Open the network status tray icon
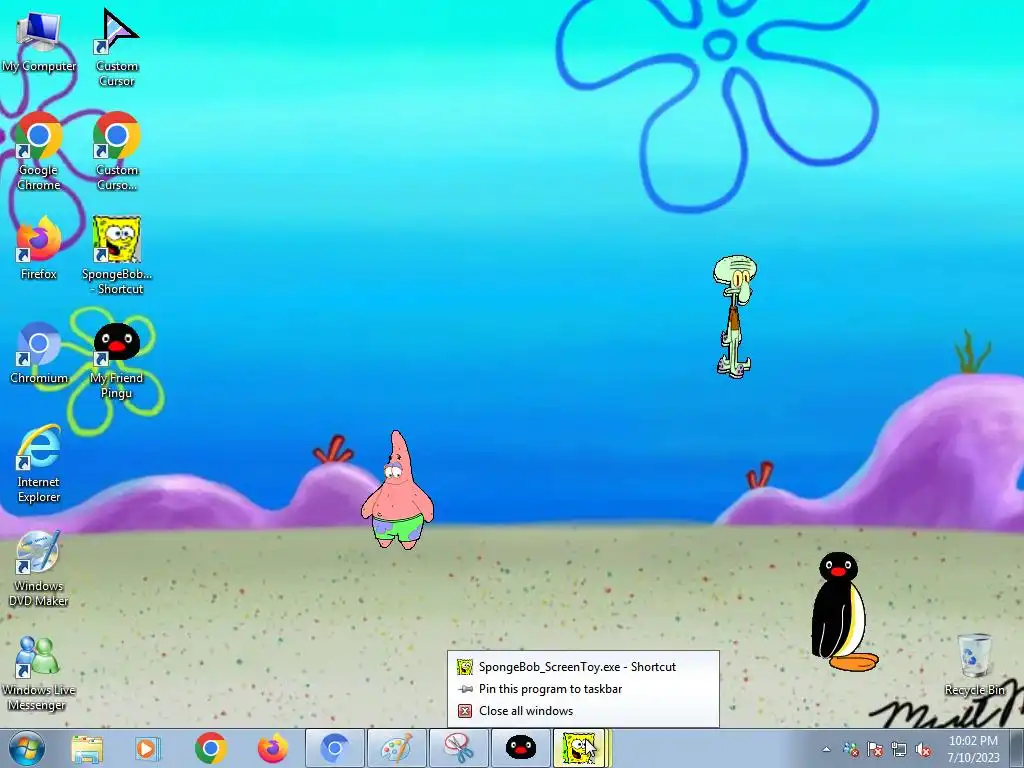 (x=899, y=749)
